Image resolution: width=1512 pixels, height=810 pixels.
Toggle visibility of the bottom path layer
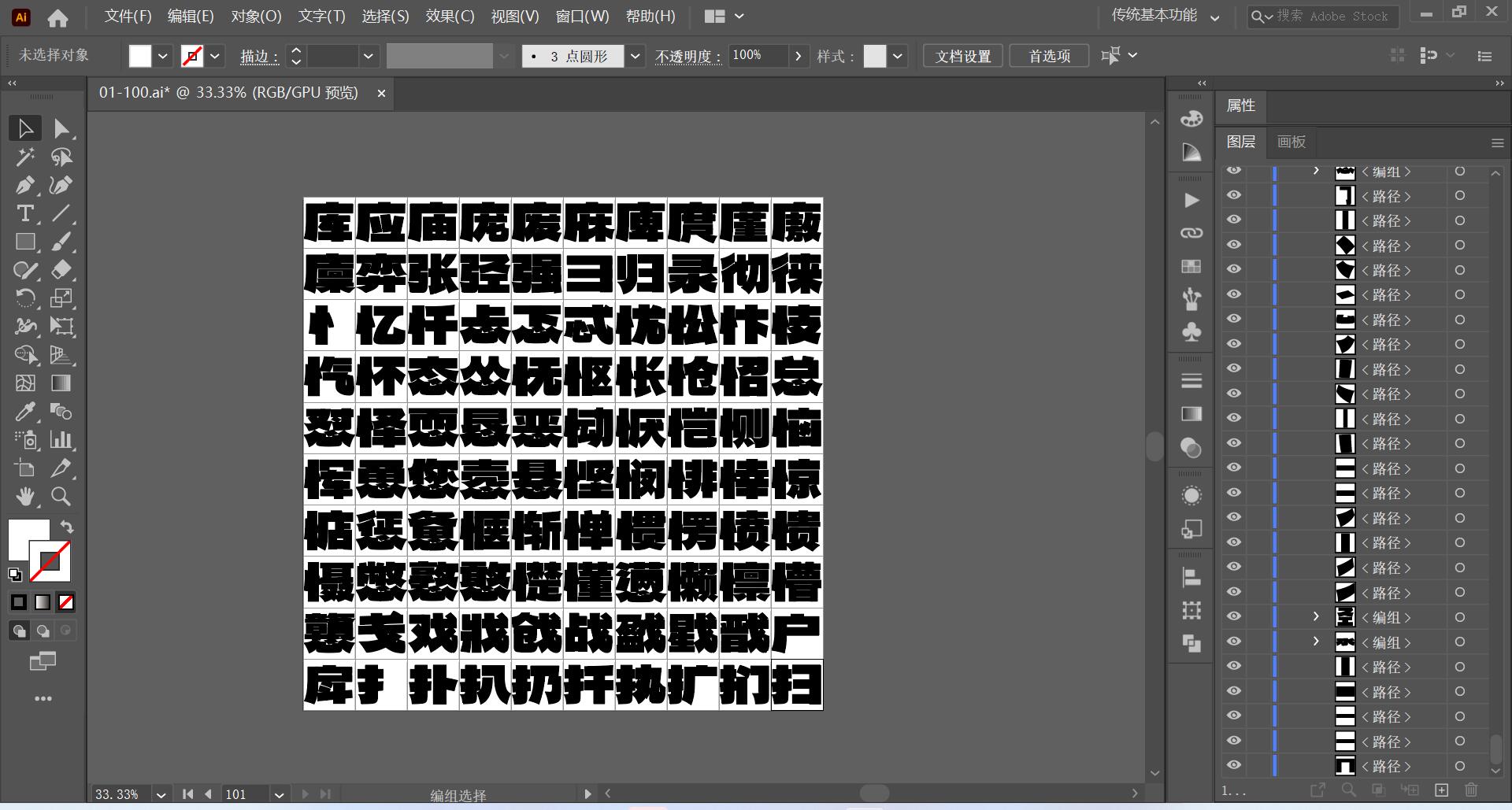coord(1234,765)
